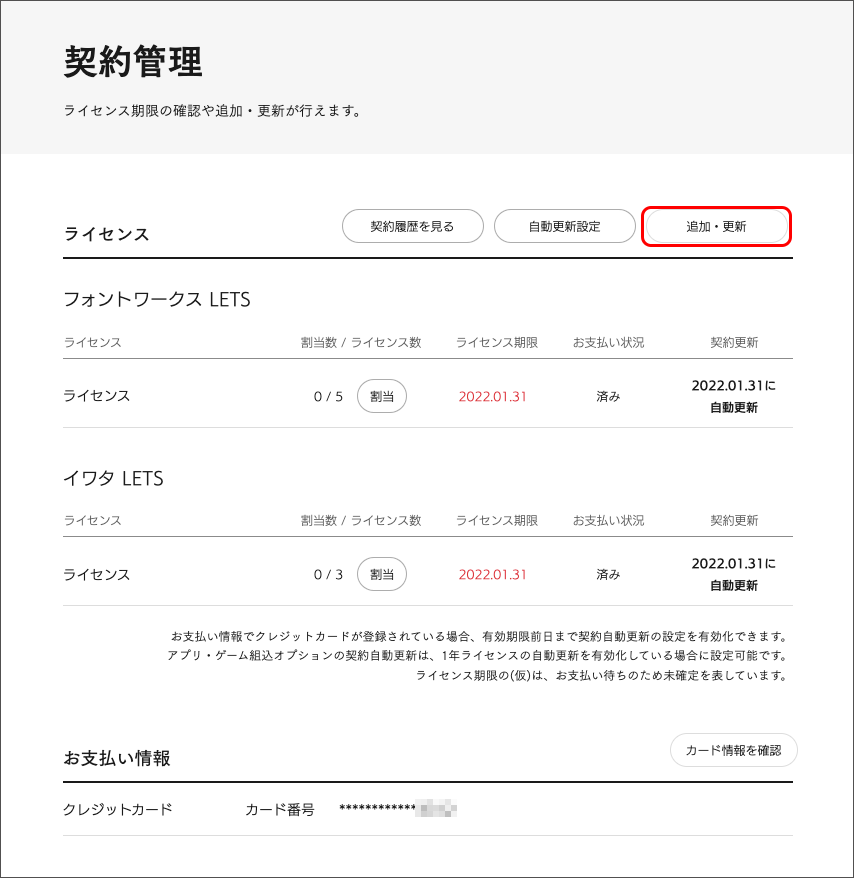Click the 自動更新 renewal text in イワタ row
Viewport: 854px width, 878px height.
(733, 586)
